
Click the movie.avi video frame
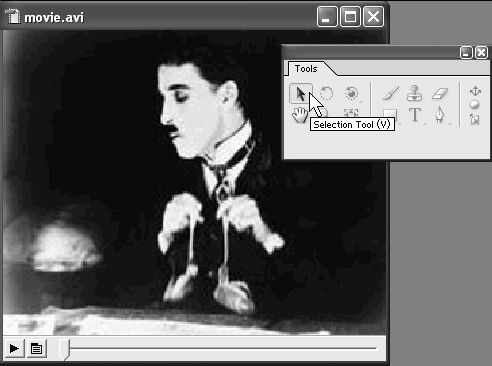point(195,183)
